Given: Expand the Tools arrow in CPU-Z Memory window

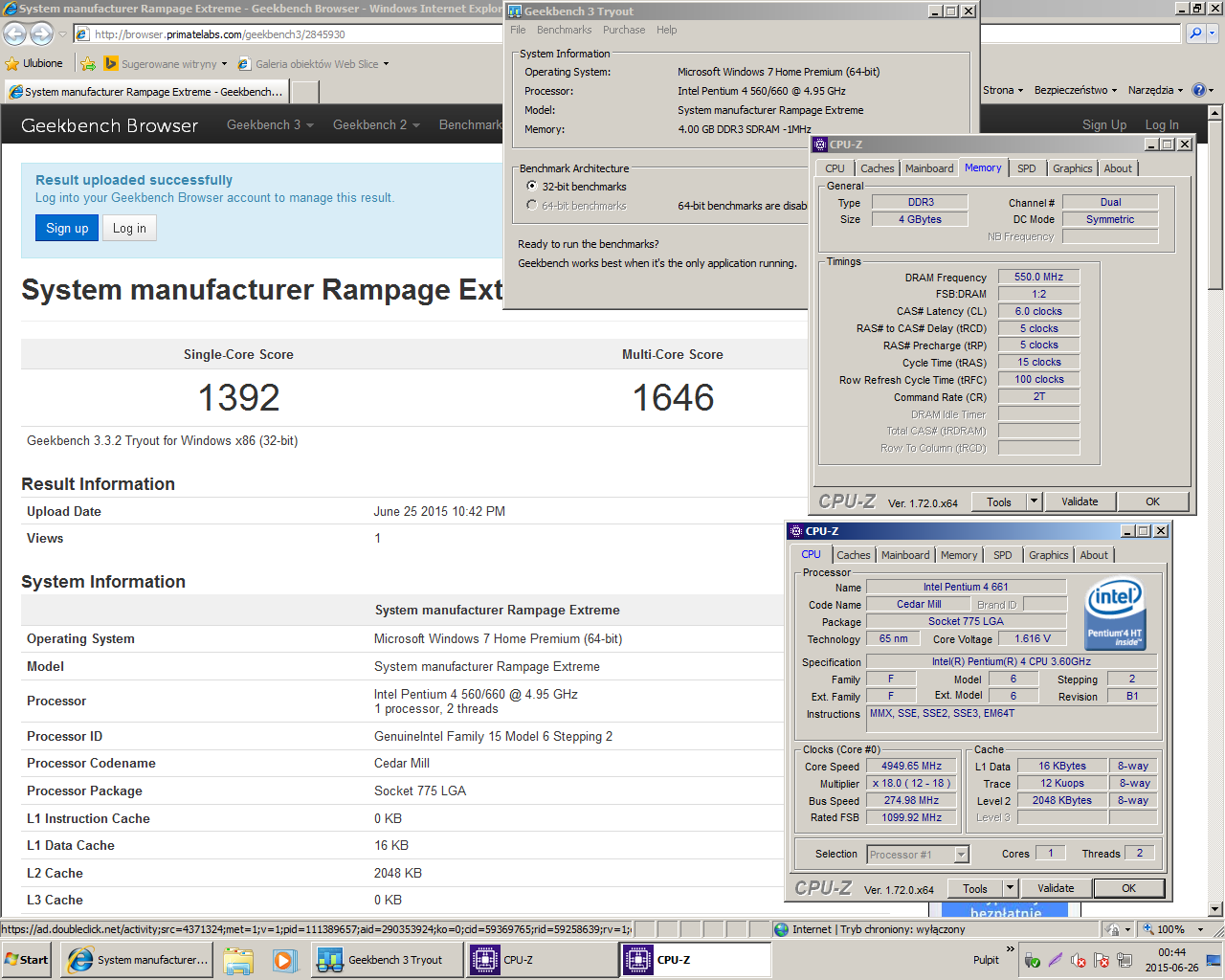Looking at the screenshot, I should click(x=1034, y=501).
